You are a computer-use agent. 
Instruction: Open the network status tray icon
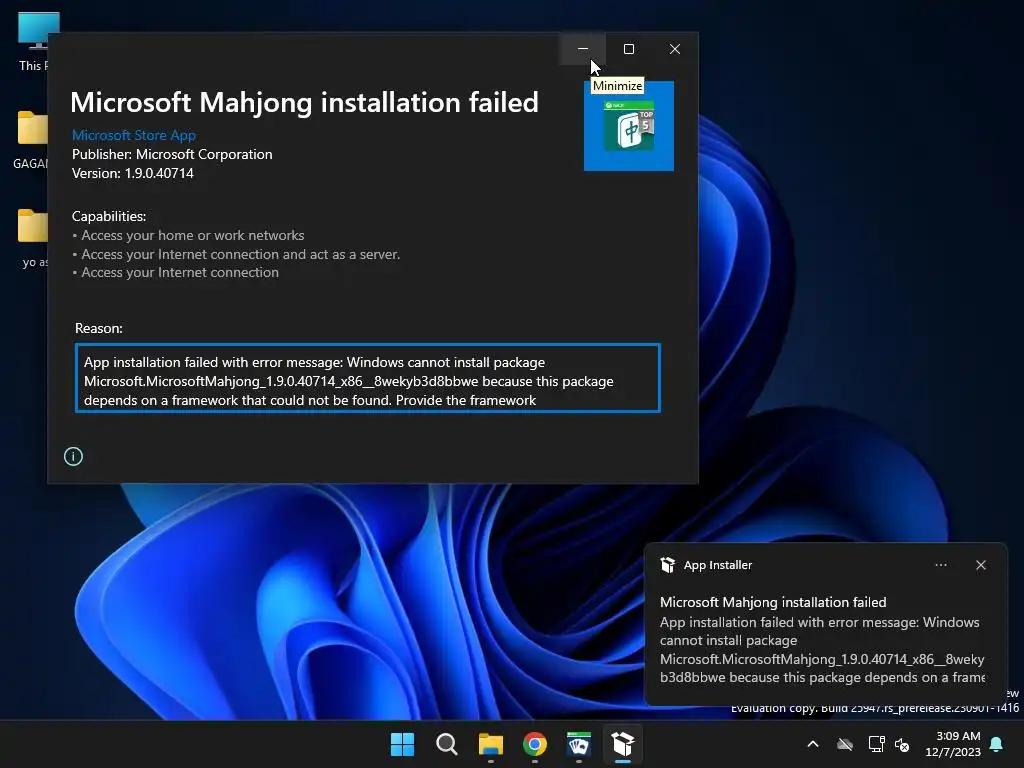click(876, 744)
